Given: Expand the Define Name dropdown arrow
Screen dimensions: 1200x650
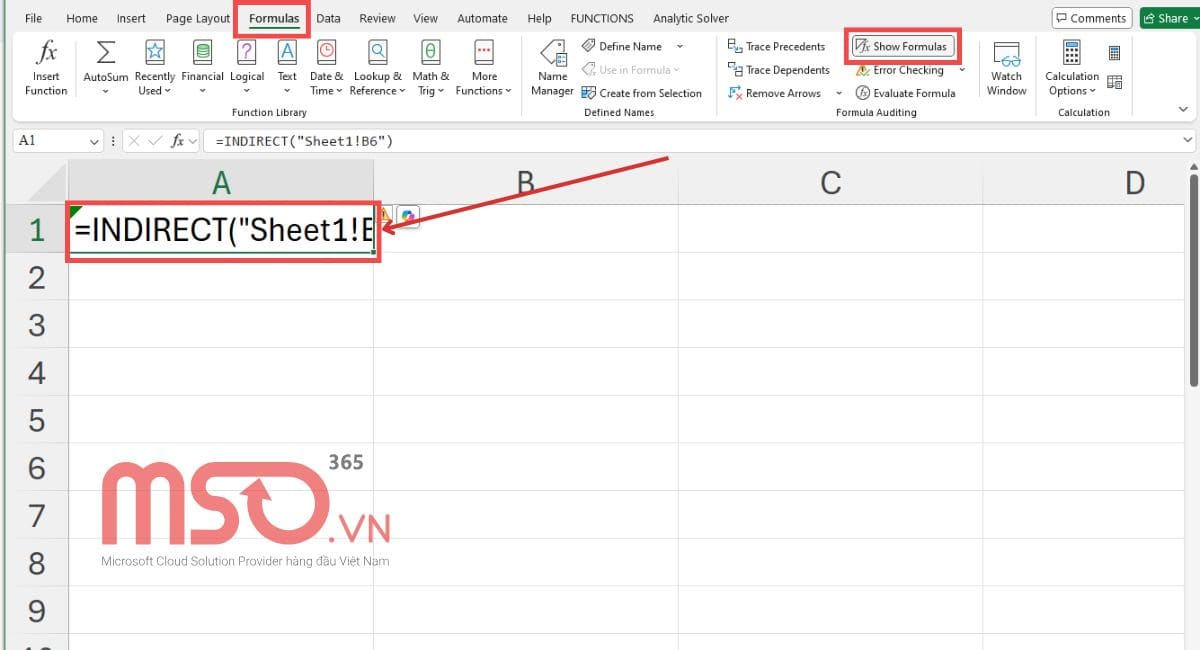Looking at the screenshot, I should click(680, 46).
